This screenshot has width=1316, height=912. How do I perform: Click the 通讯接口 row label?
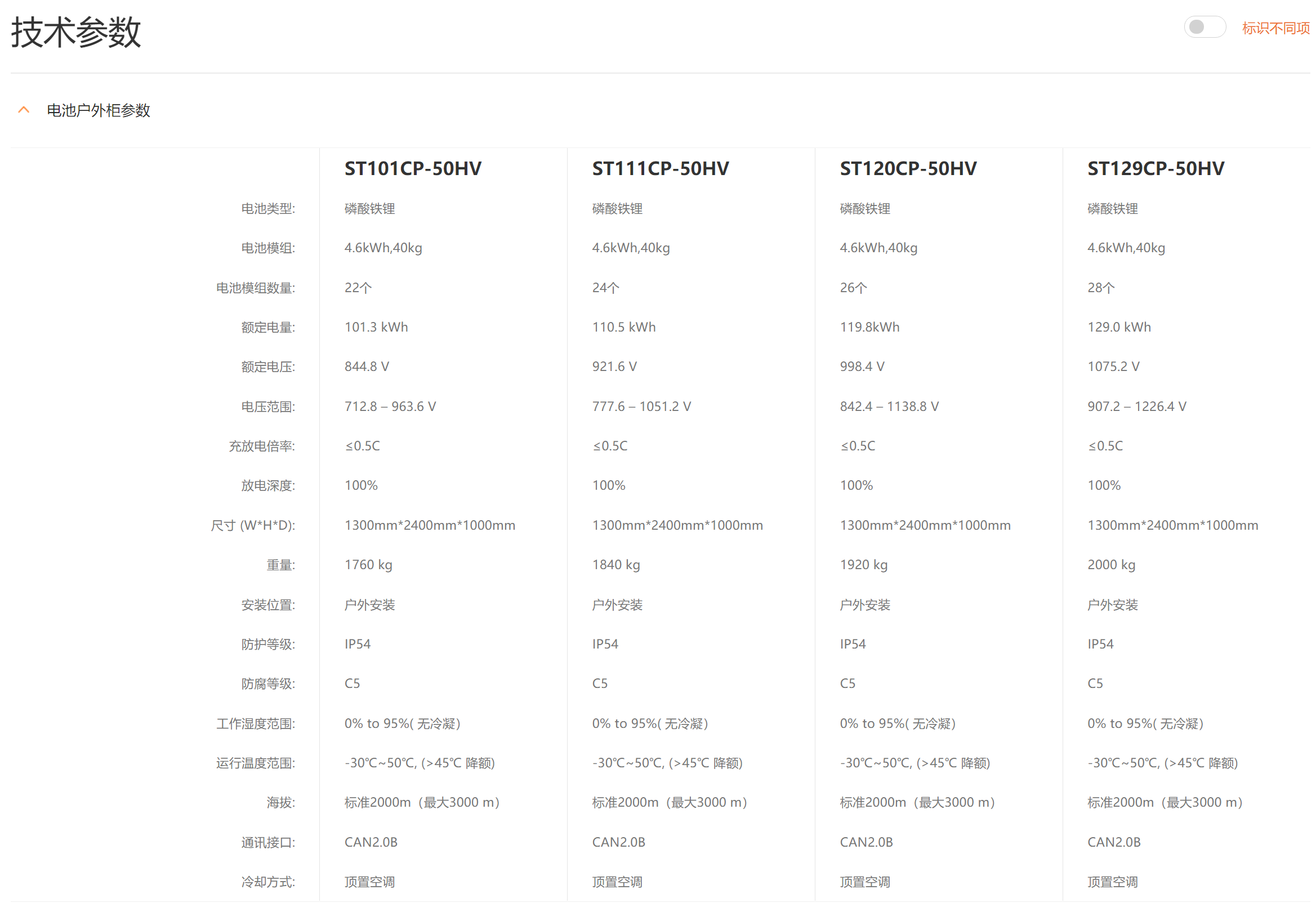coord(267,842)
